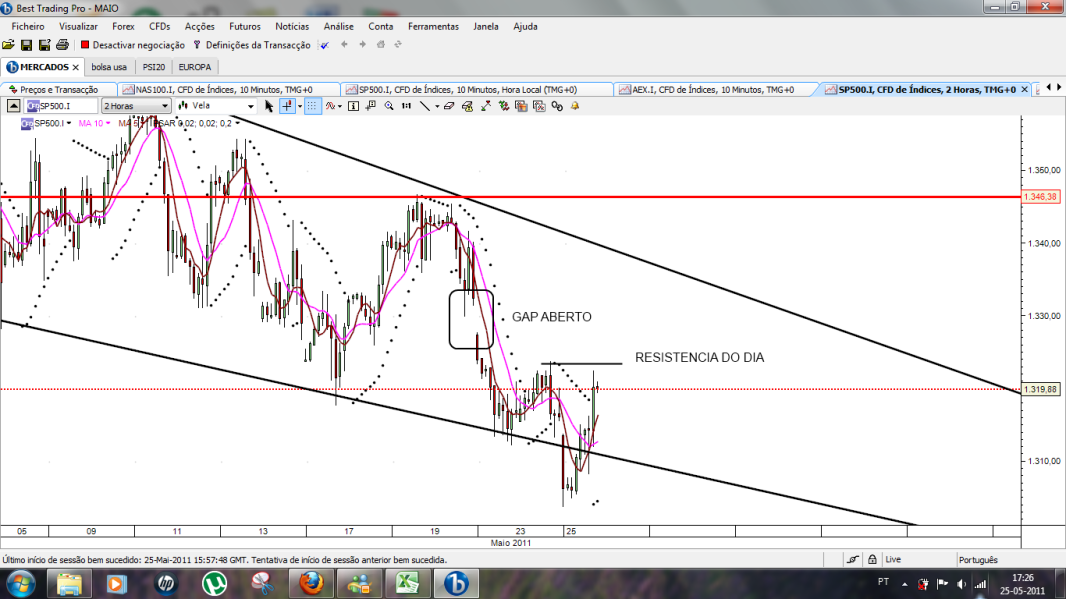Open the line tool dropdown arrow
This screenshot has height=599, width=1066.
(x=436, y=106)
